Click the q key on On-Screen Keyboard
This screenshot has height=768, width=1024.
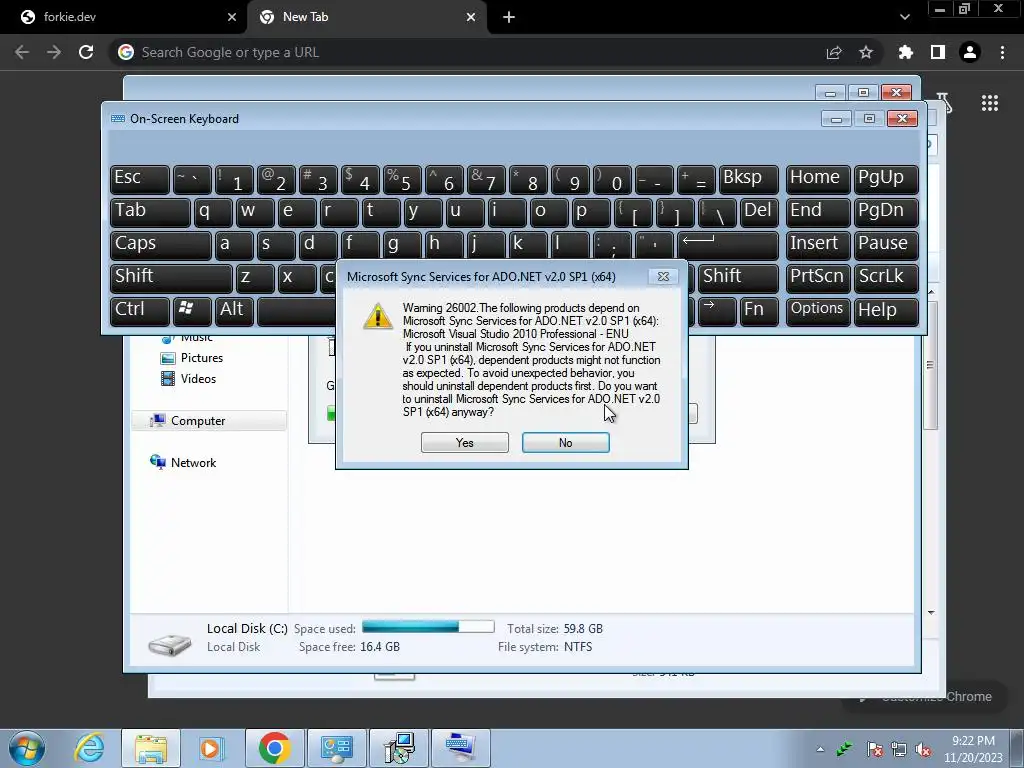pos(213,212)
